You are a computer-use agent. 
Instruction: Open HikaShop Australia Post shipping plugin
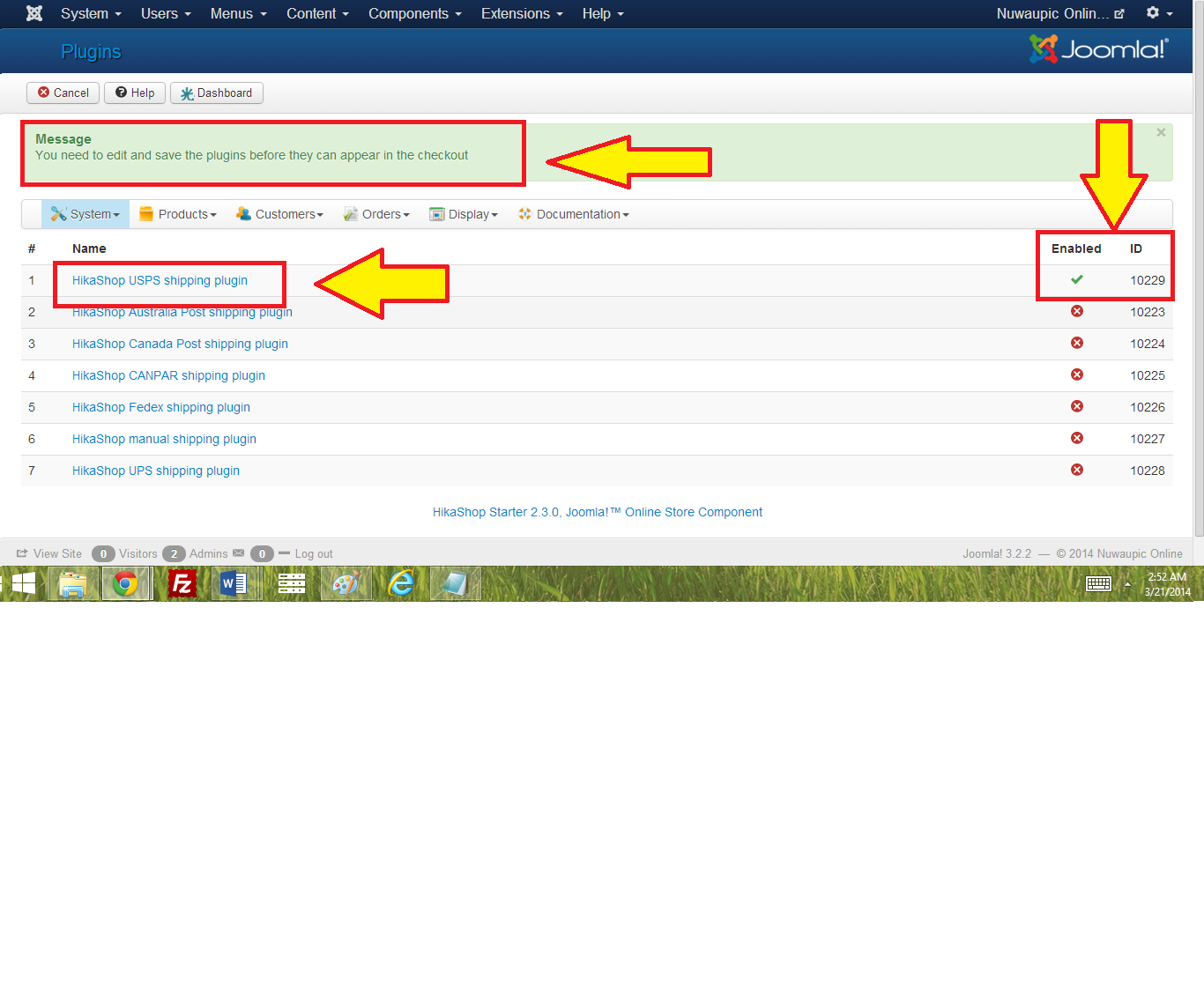(182, 312)
